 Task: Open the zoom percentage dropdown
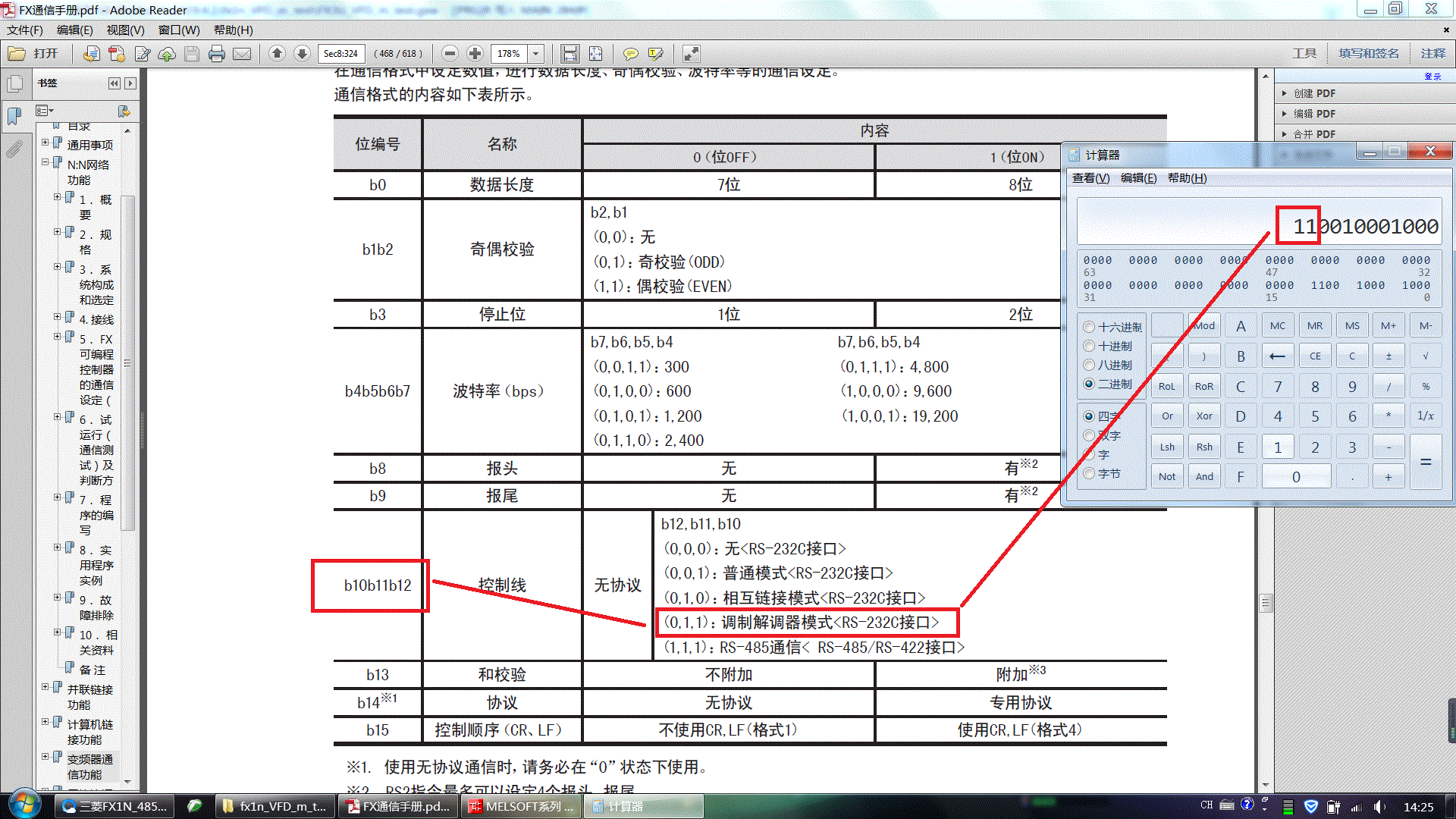pyautogui.click(x=536, y=54)
